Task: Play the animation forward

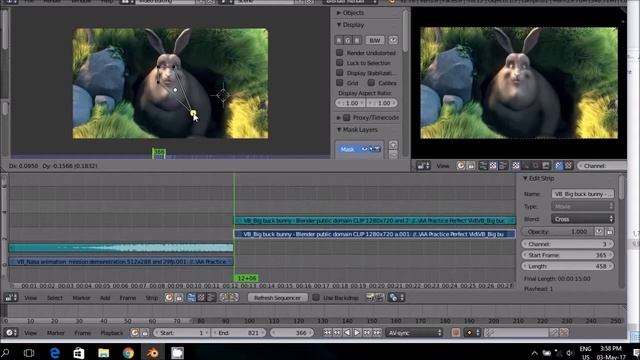Action: point(357,333)
